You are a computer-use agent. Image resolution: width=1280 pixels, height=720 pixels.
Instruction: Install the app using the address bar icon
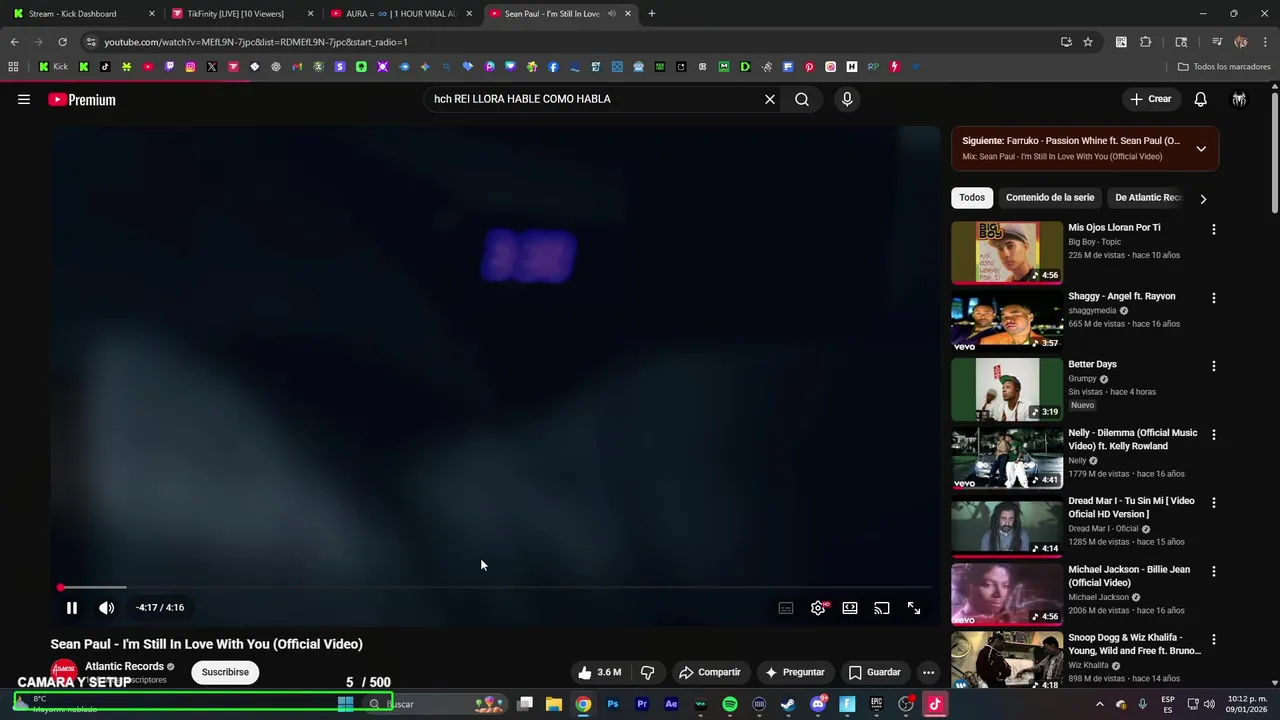[x=1066, y=42]
